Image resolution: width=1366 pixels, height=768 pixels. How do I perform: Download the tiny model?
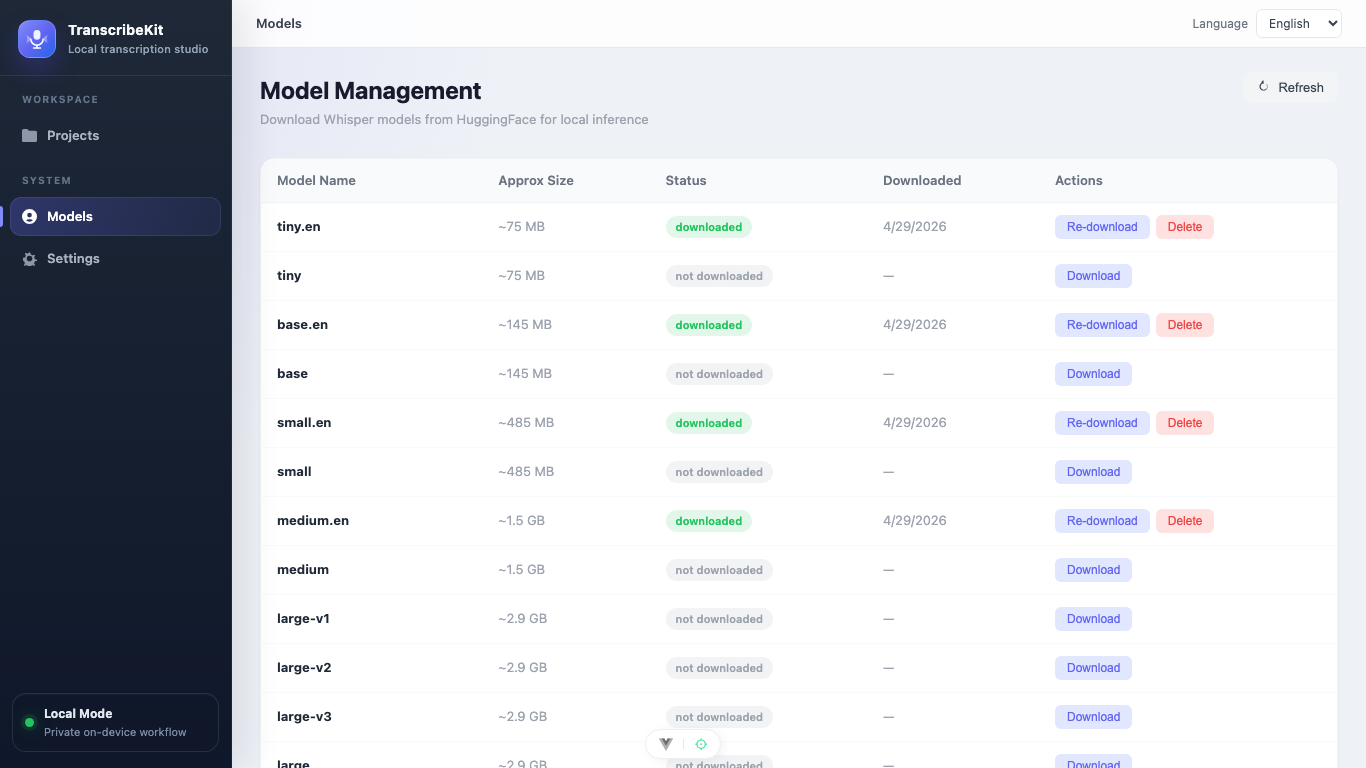pyautogui.click(x=1093, y=276)
